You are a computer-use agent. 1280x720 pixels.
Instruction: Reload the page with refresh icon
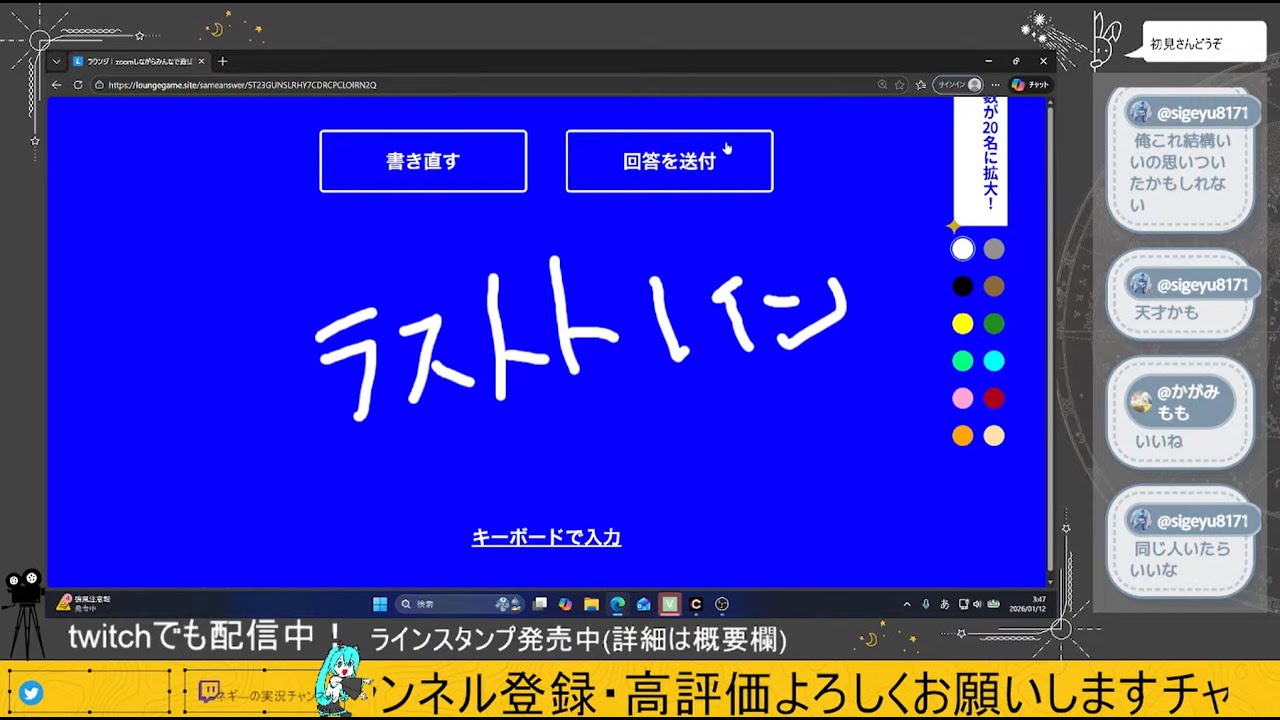(76, 85)
